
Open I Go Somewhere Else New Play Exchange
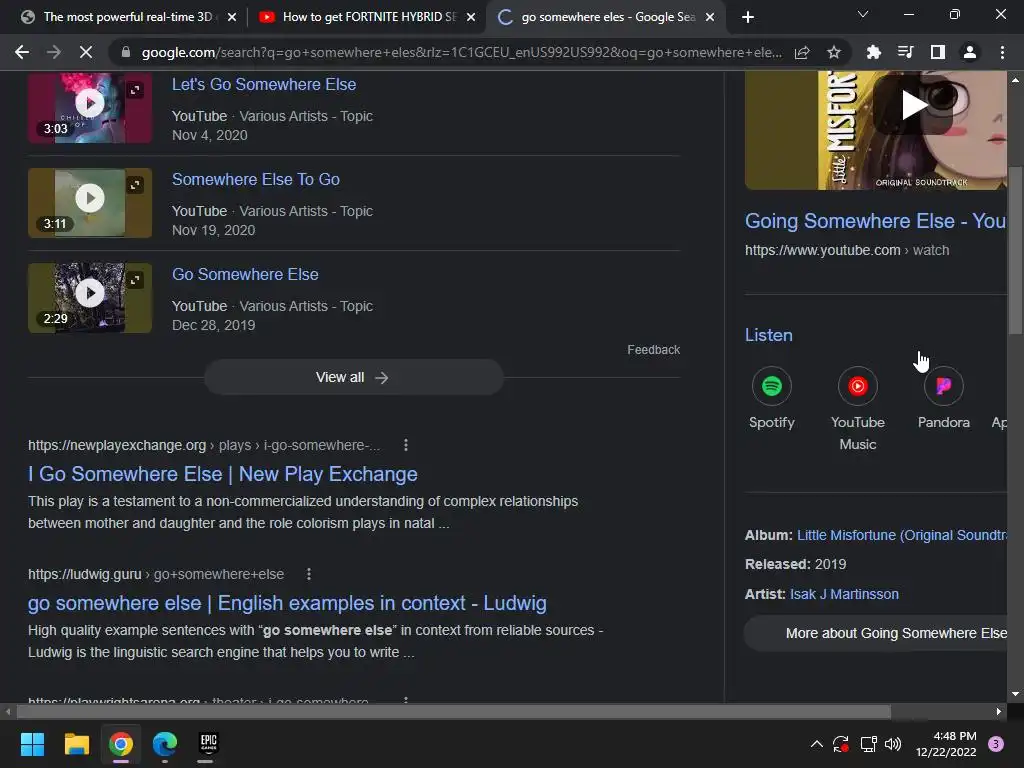(x=223, y=474)
